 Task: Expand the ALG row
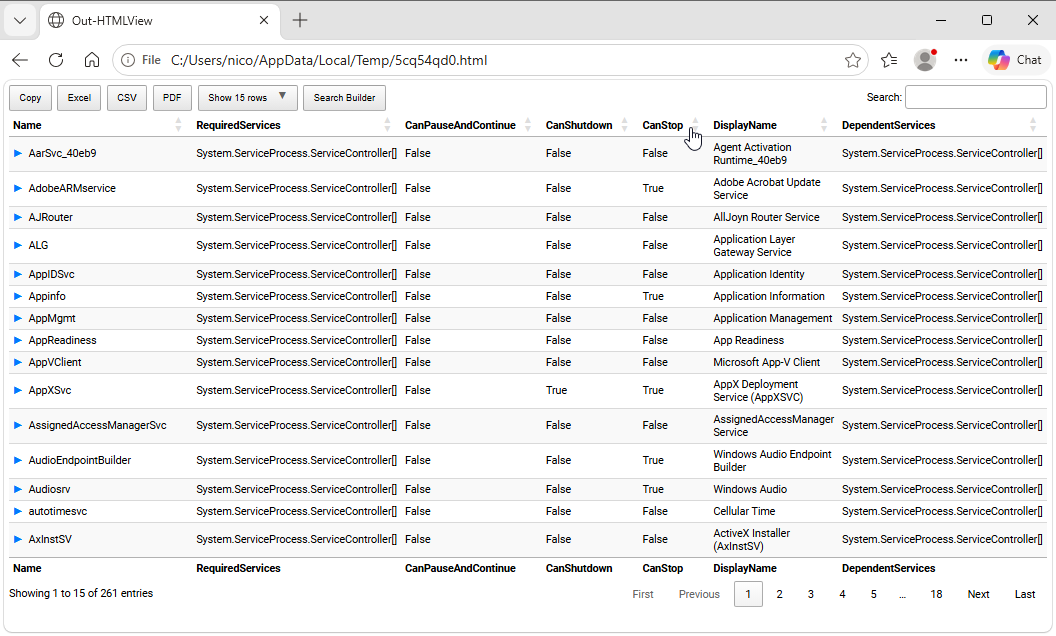click(18, 245)
